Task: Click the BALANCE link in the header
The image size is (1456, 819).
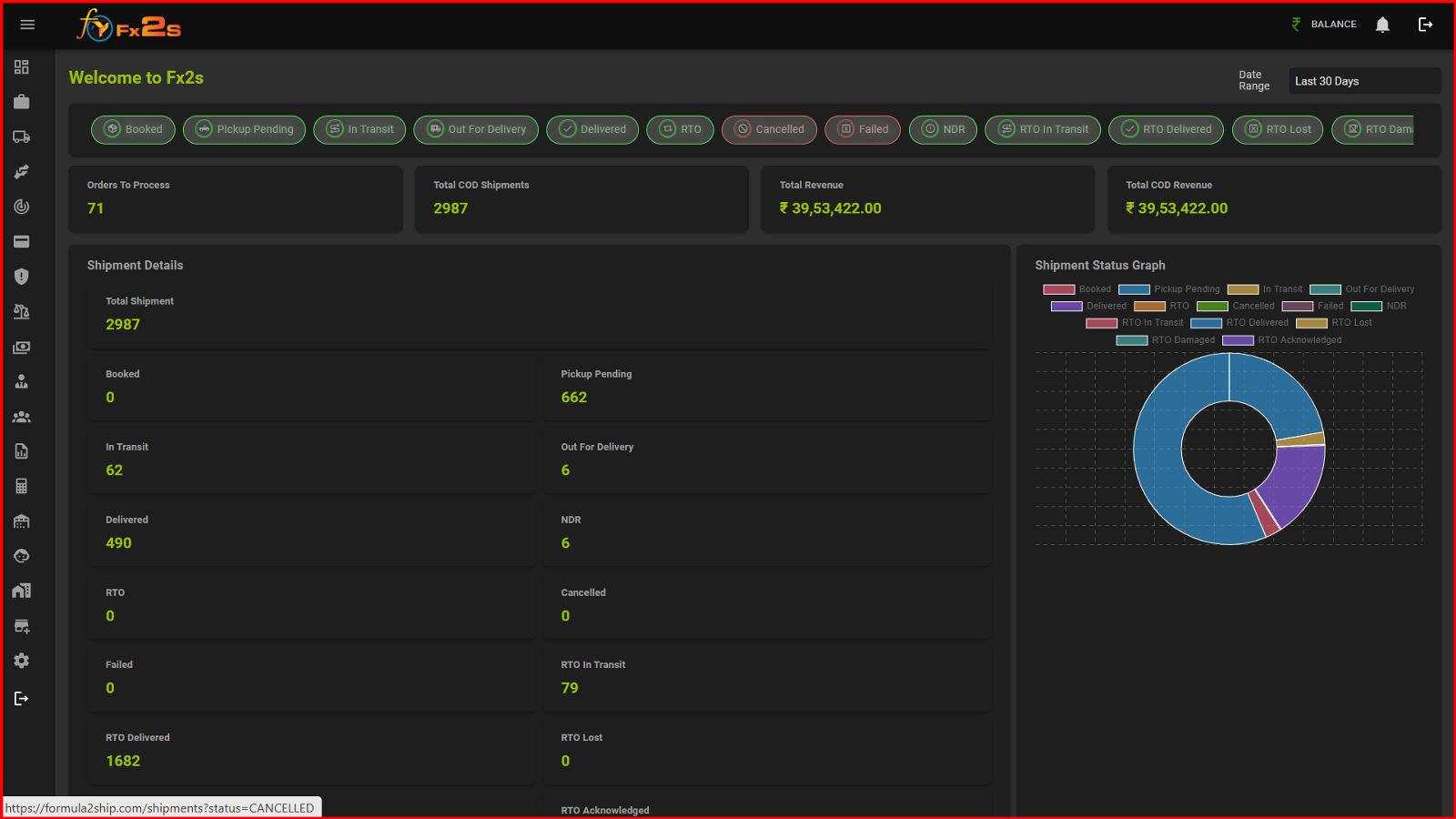Action: [x=1333, y=25]
